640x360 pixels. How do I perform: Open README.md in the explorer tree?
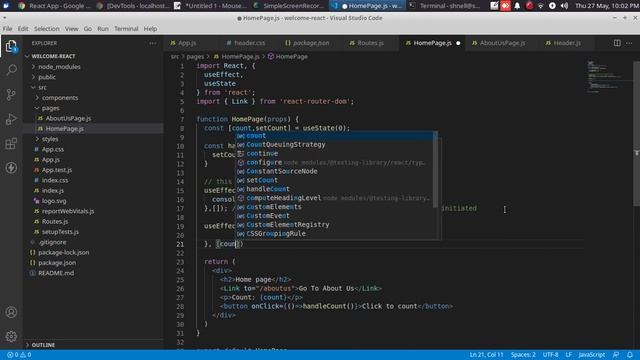pos(56,273)
